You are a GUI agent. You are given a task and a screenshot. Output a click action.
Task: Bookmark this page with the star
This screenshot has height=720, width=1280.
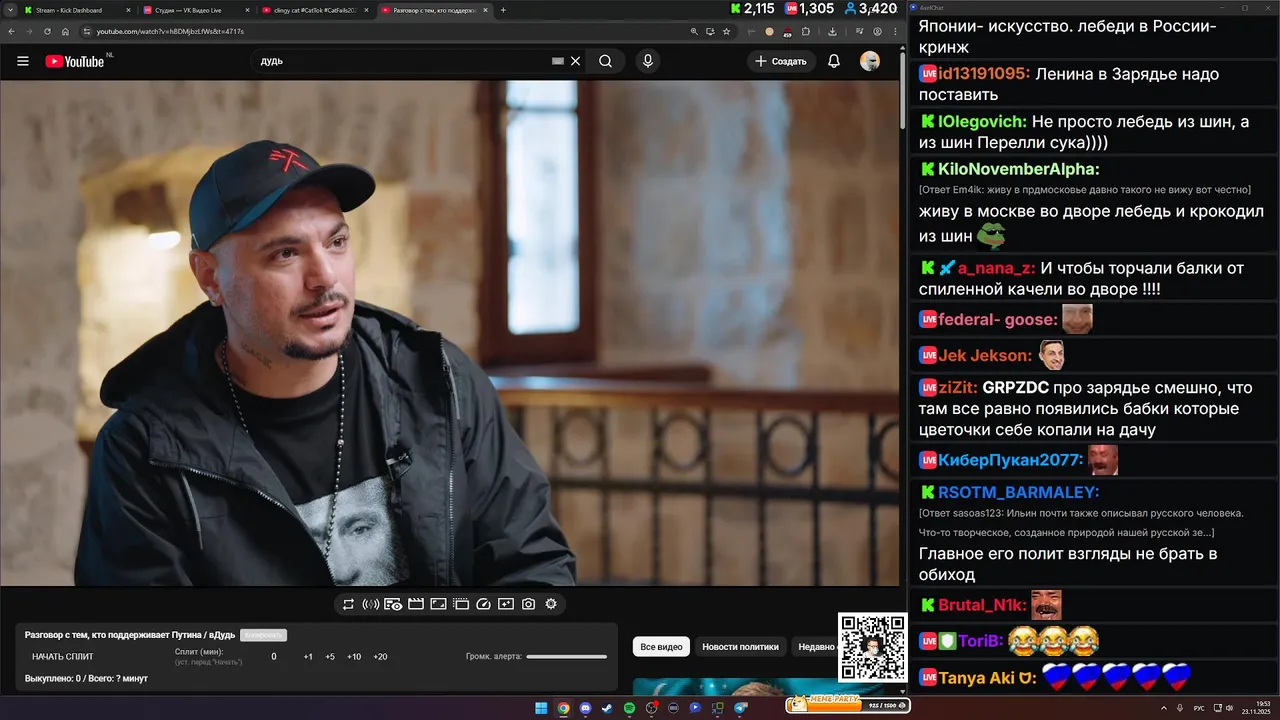coord(726,31)
